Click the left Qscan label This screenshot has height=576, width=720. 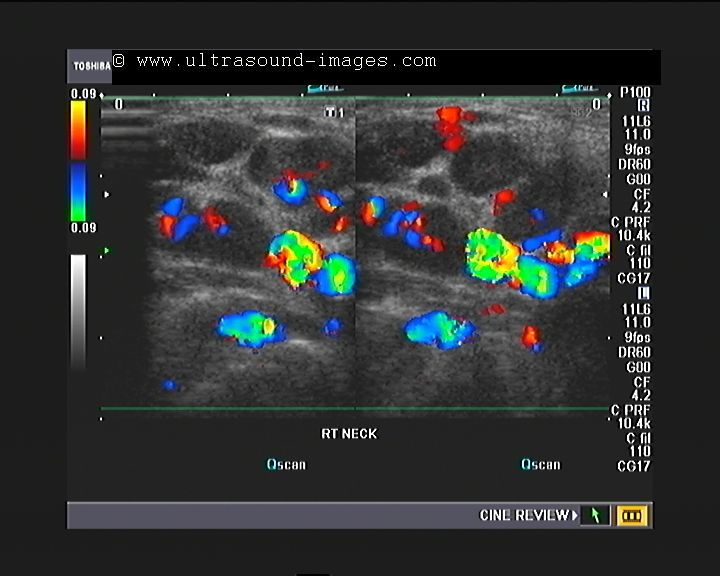tap(286, 464)
